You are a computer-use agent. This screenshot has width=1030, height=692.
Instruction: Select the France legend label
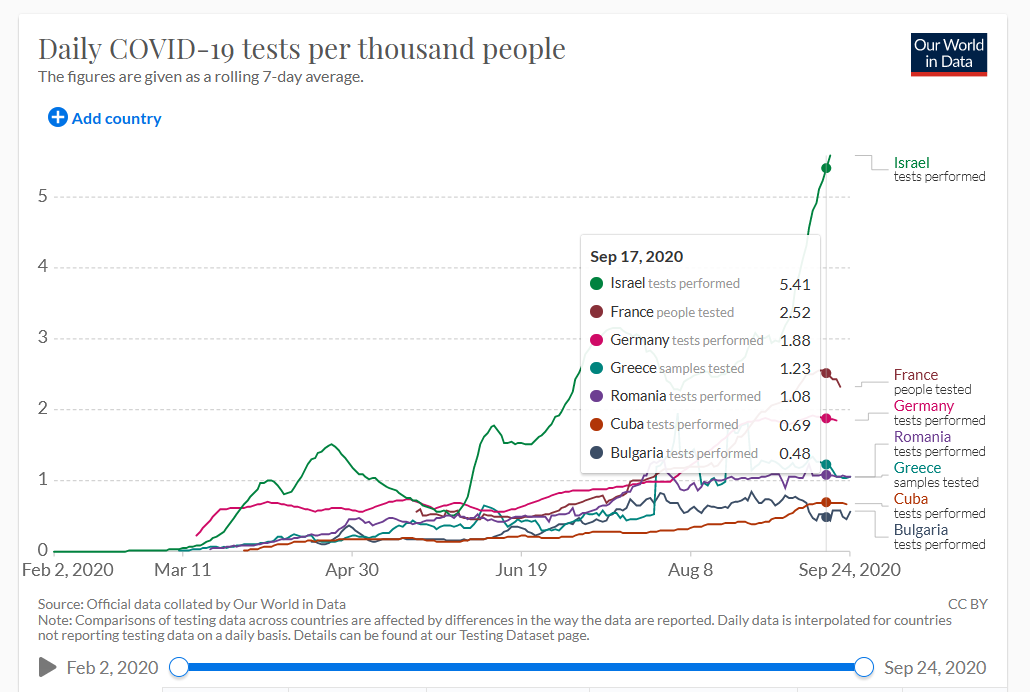916,375
